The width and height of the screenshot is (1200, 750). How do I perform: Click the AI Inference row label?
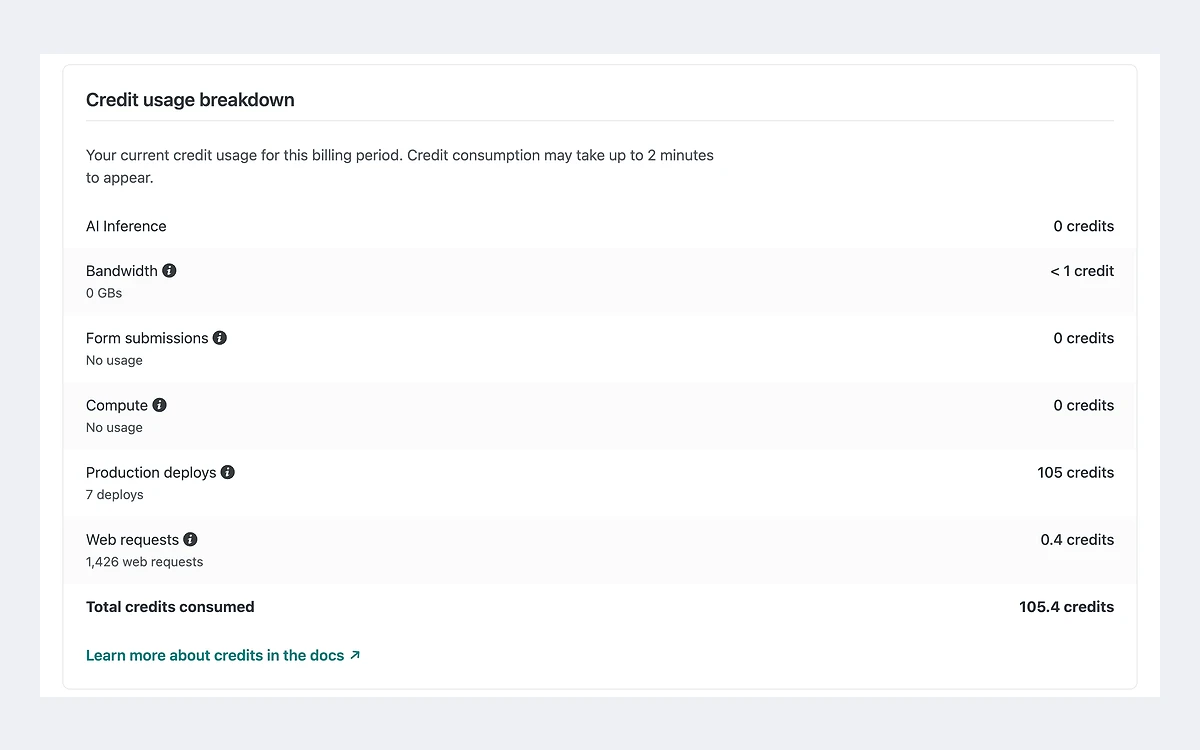tap(126, 226)
